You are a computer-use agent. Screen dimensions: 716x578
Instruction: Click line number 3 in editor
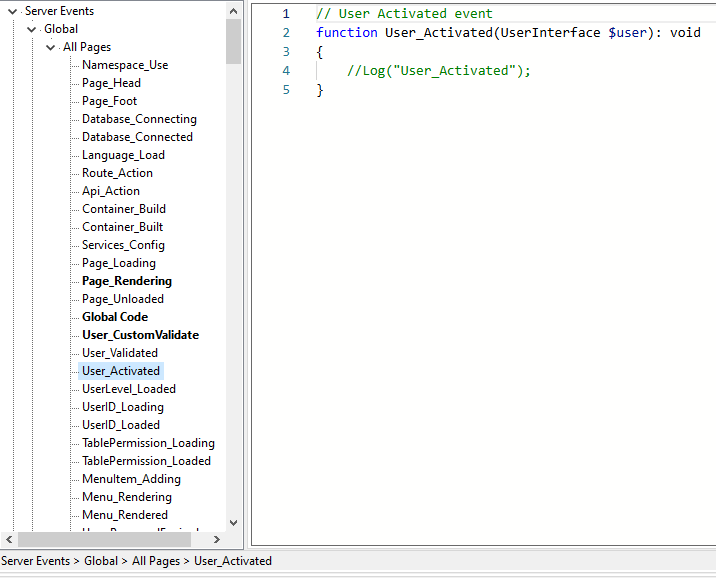(x=286, y=52)
